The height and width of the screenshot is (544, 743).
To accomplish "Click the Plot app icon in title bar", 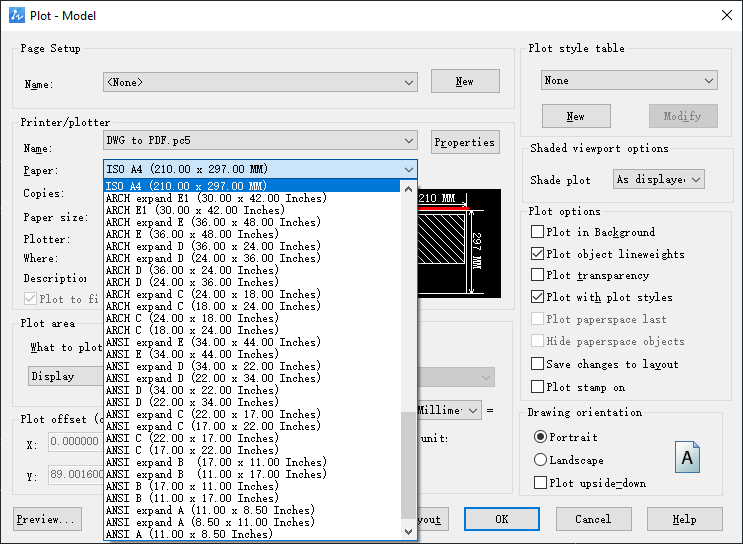I will [17, 15].
